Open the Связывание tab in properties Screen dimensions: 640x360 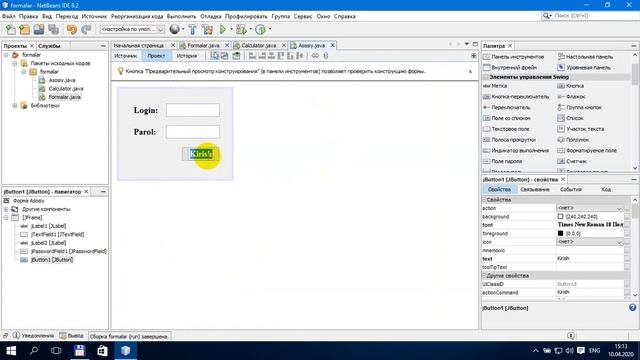pos(535,189)
